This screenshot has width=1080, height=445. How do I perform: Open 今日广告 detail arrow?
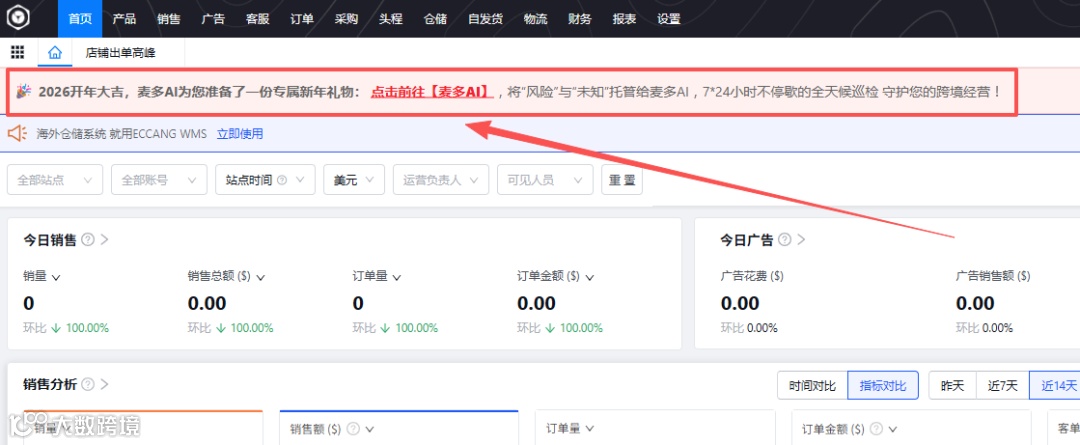pyautogui.click(x=802, y=240)
